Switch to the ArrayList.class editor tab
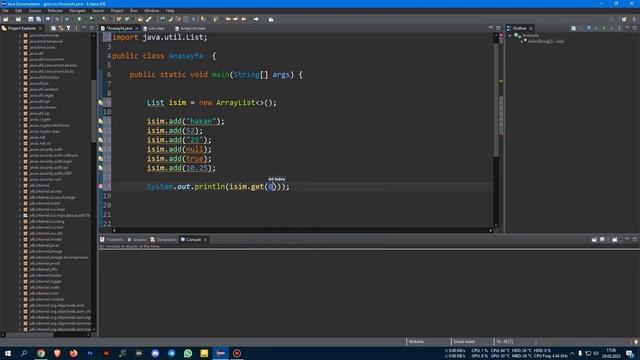Image resolution: width=640 pixels, height=360 pixels. coord(190,28)
